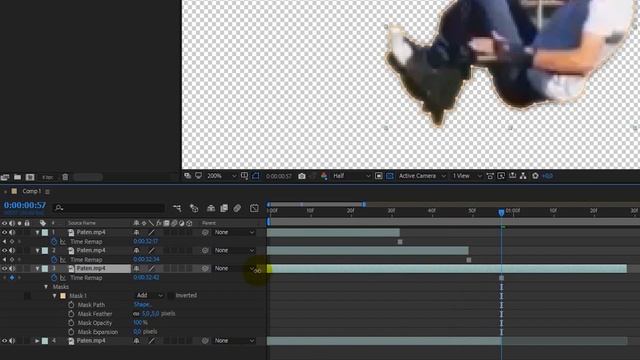Click layer 3 Time Remap value 0:00:32:42
Screen dimensions: 640x360
pos(146,278)
